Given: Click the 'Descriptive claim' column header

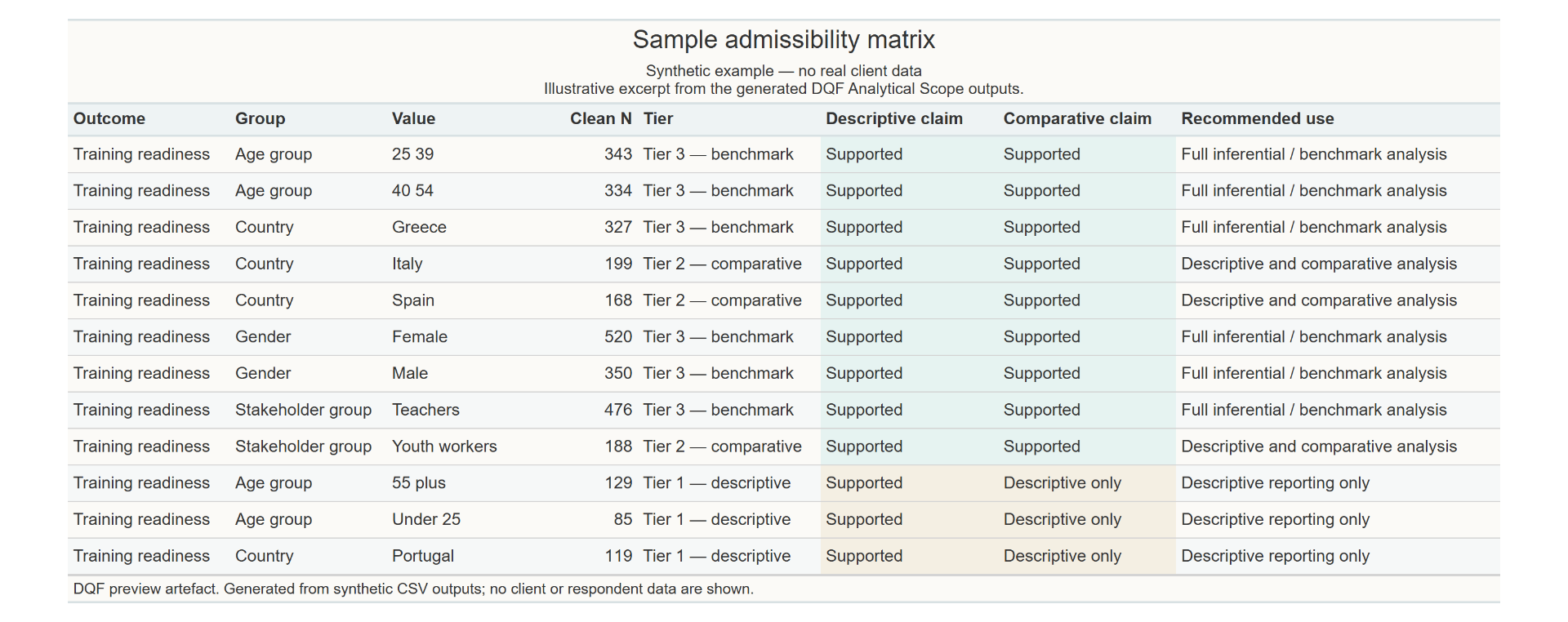Looking at the screenshot, I should [894, 118].
